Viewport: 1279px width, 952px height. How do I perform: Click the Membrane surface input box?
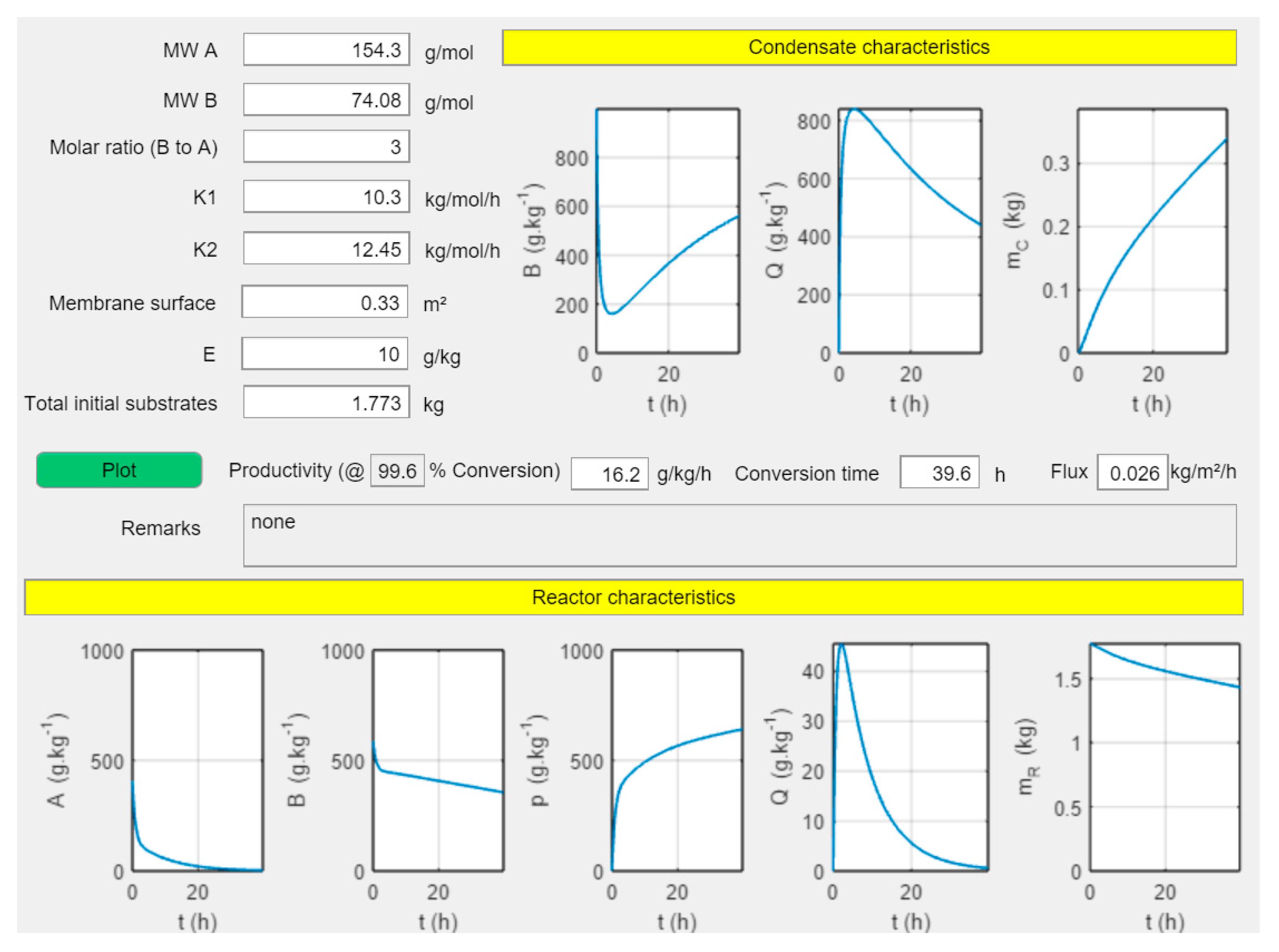325,302
